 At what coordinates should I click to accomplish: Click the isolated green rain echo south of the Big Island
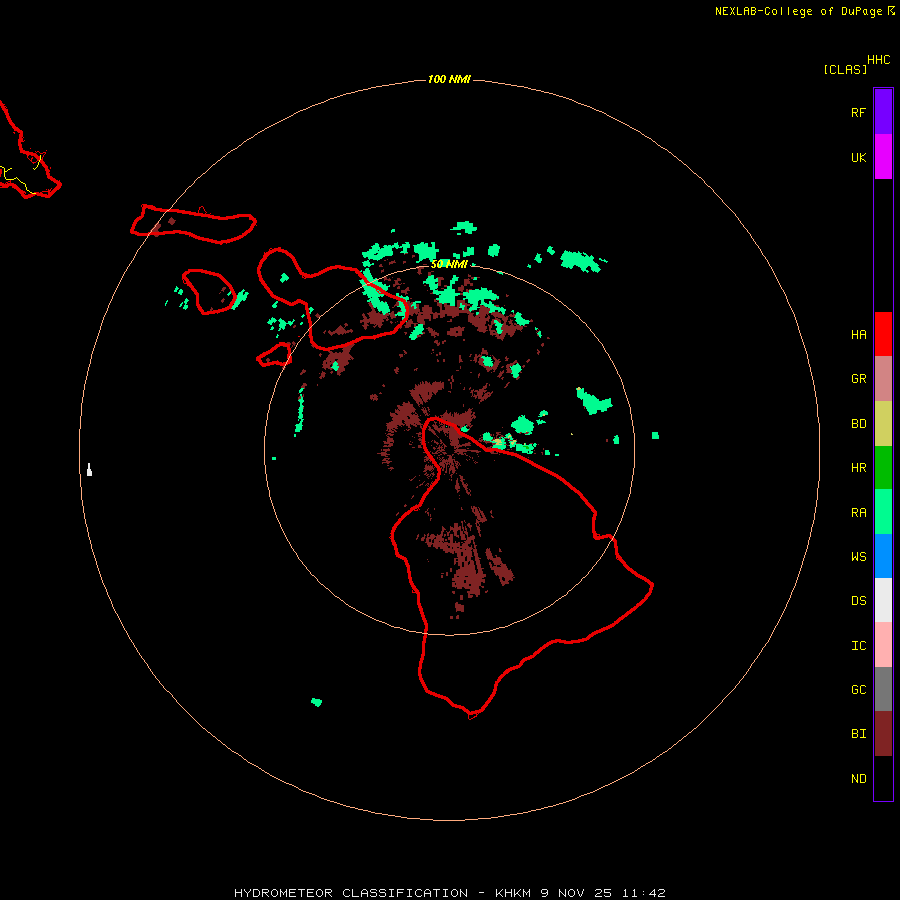(x=316, y=701)
